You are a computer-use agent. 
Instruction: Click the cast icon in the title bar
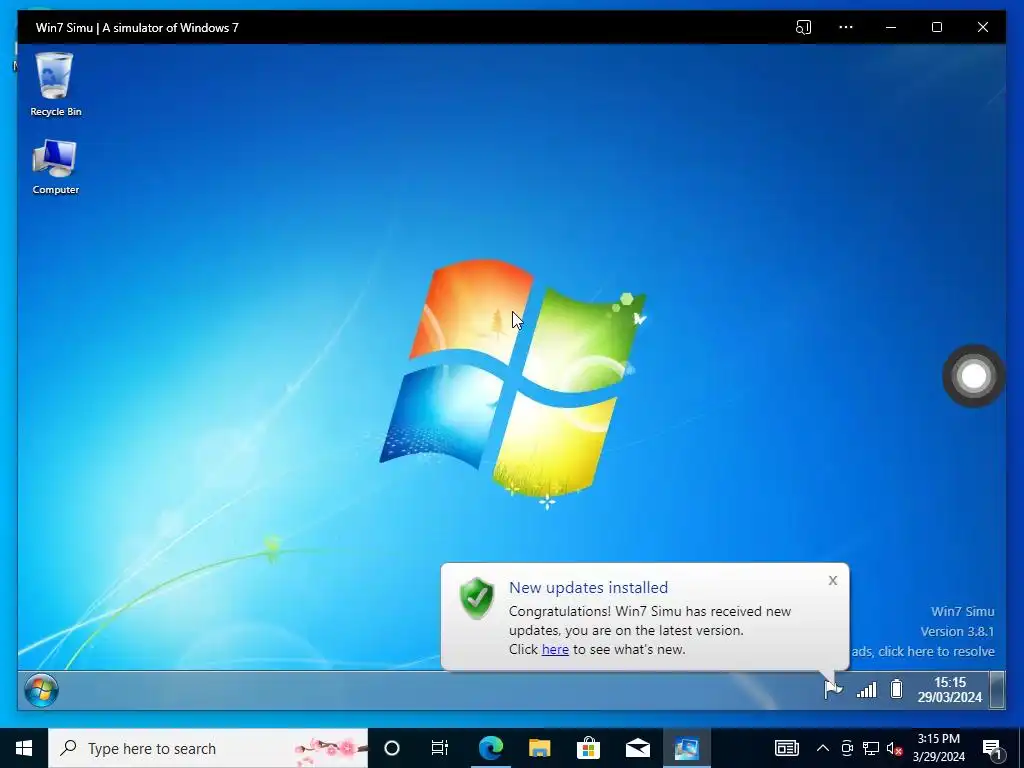click(x=803, y=27)
